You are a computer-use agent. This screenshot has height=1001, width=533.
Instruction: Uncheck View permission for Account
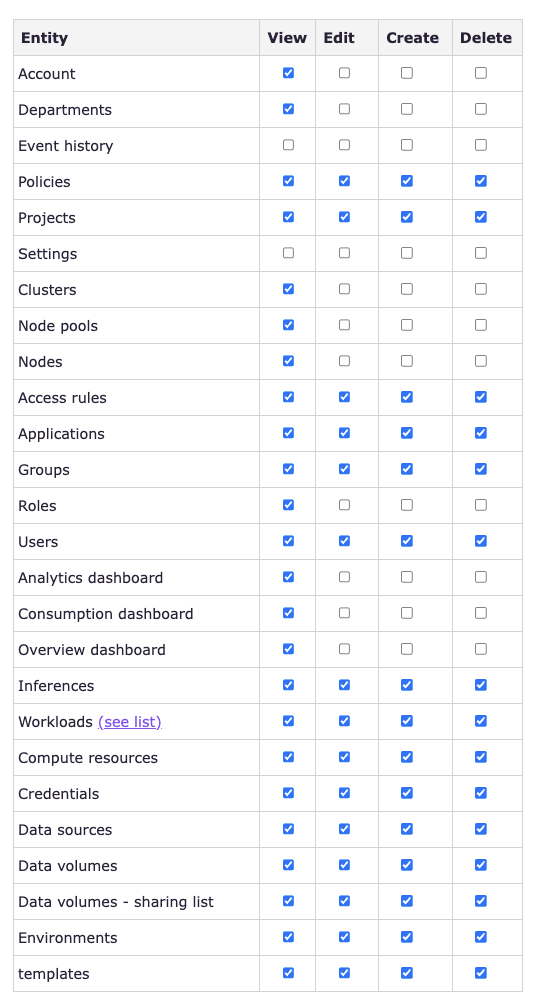pos(288,73)
